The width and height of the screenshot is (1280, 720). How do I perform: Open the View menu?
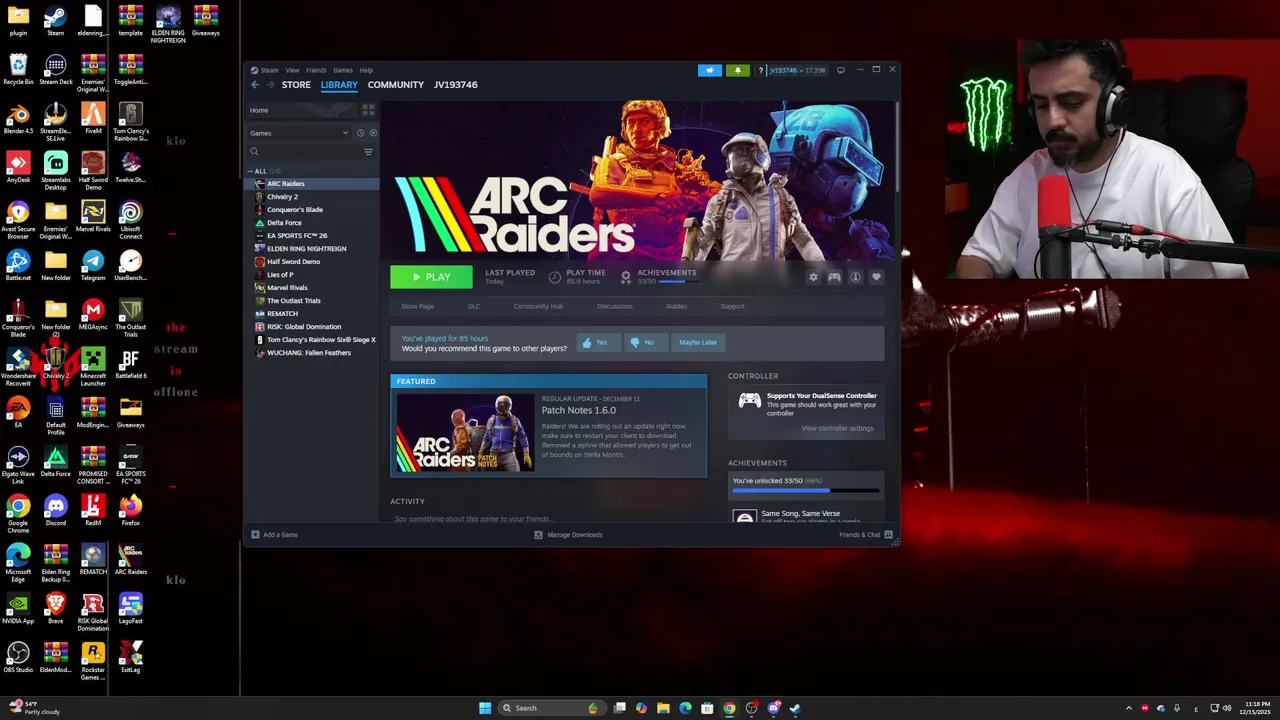tap(292, 70)
